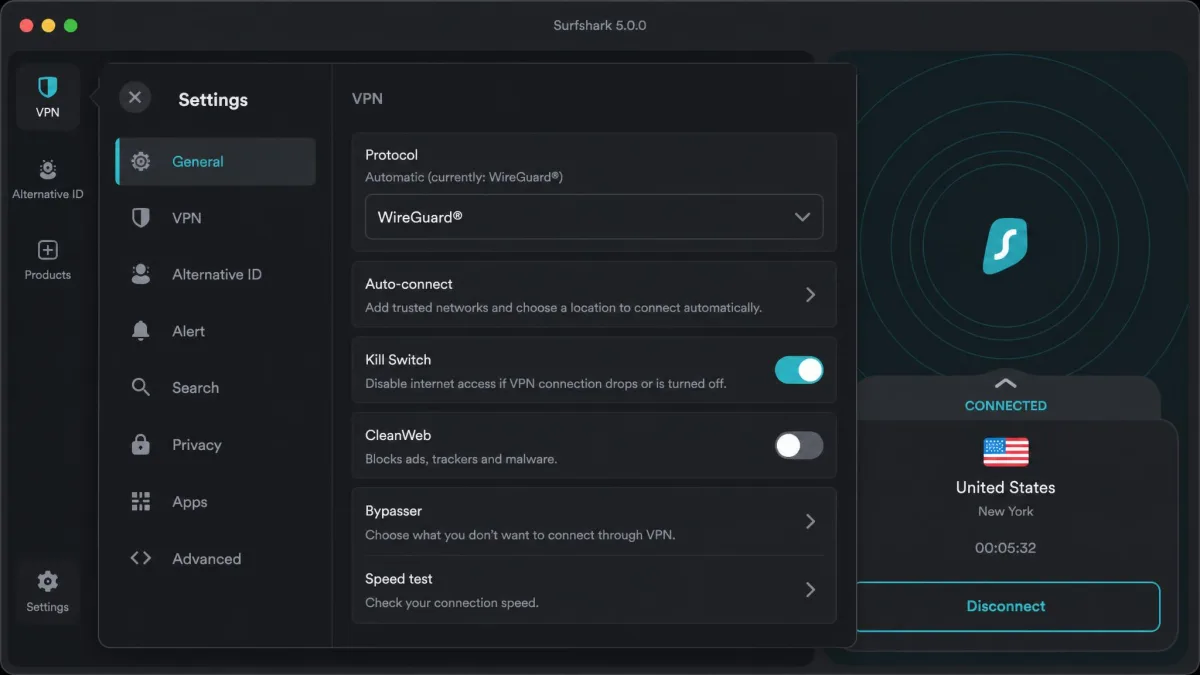The image size is (1200, 675).
Task: Click the Auto-connect row title
Action: [x=409, y=284]
